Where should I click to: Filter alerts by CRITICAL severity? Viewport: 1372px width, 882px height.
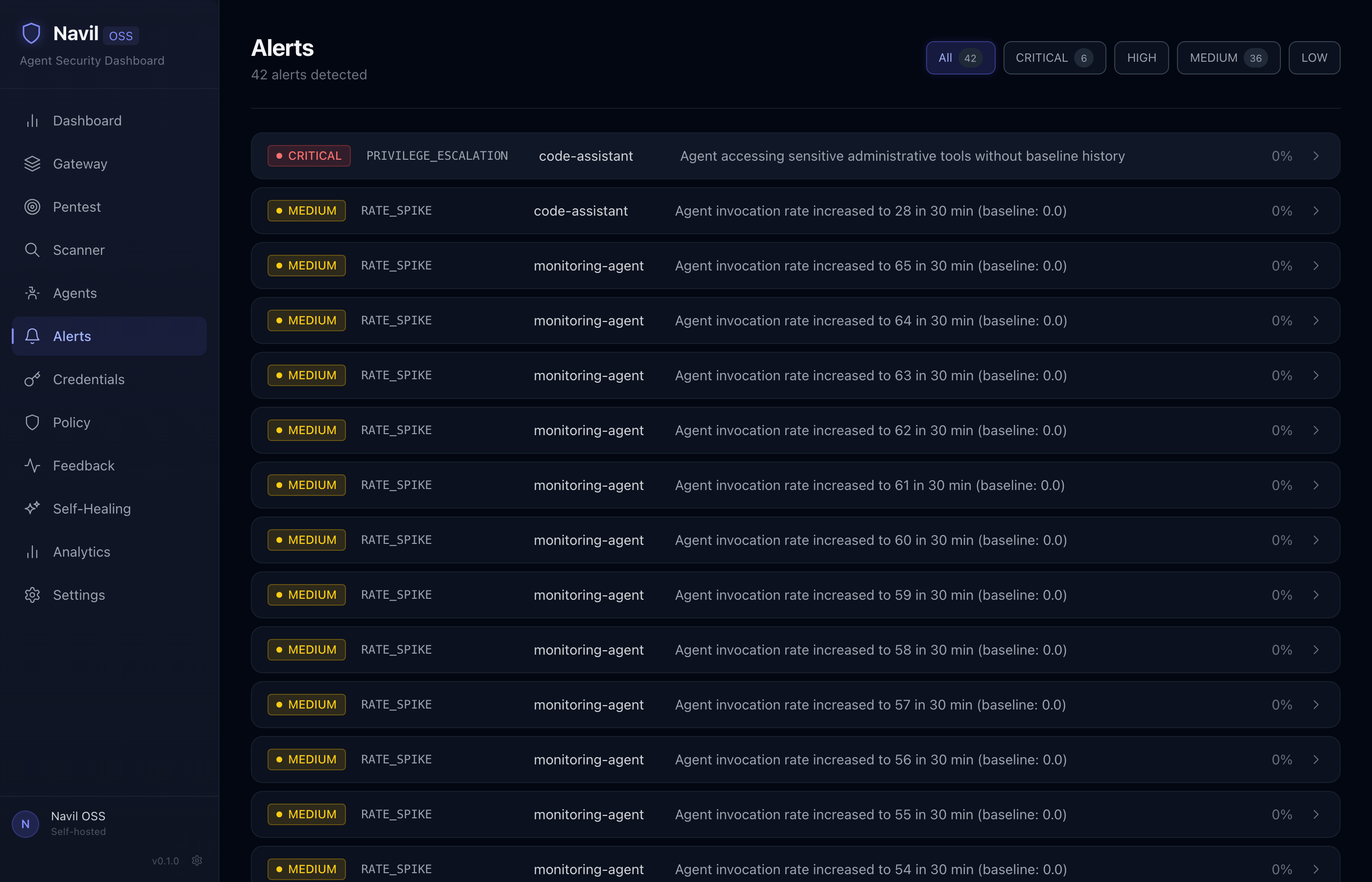tap(1054, 57)
